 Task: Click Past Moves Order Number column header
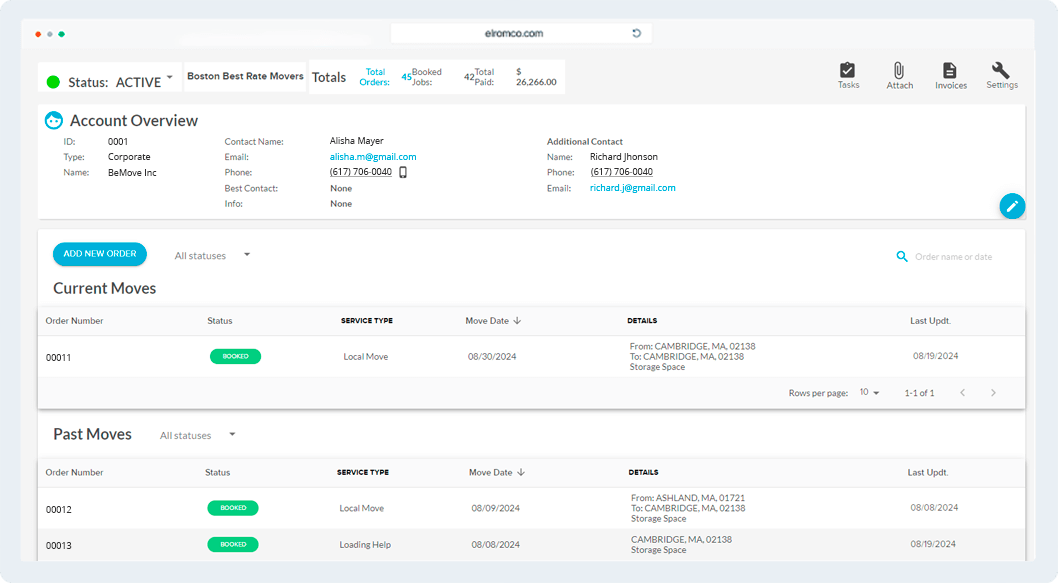pyautogui.click(x=74, y=472)
